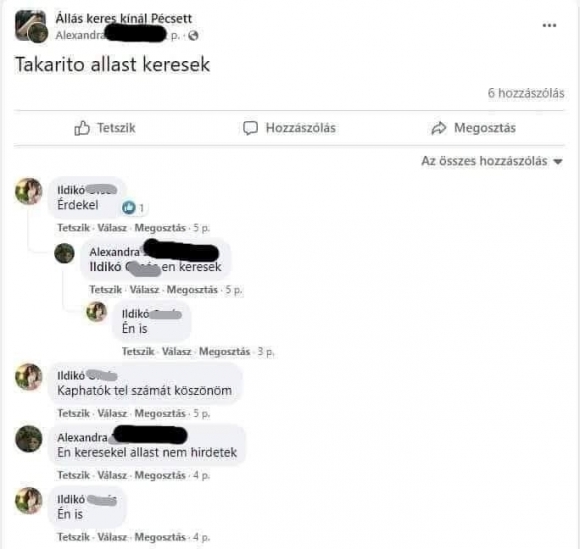Open the Állás keres kínál Pécsett group
This screenshot has width=580, height=549.
point(124,18)
